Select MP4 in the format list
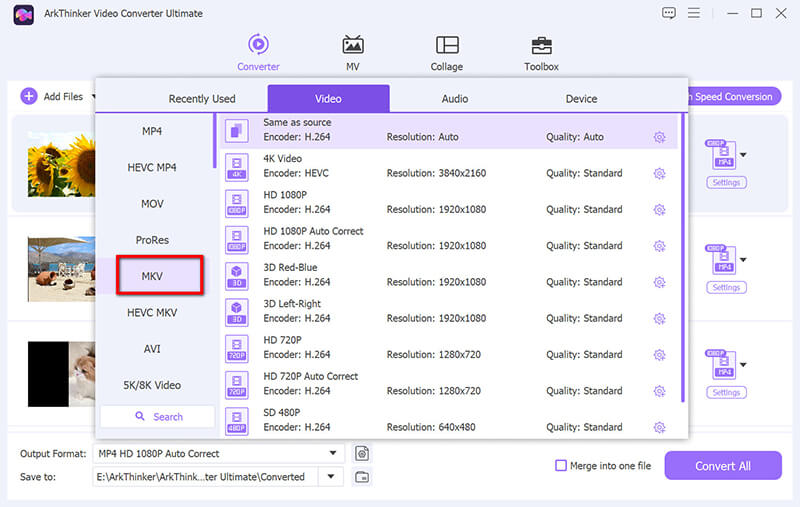800x507 pixels. click(152, 131)
